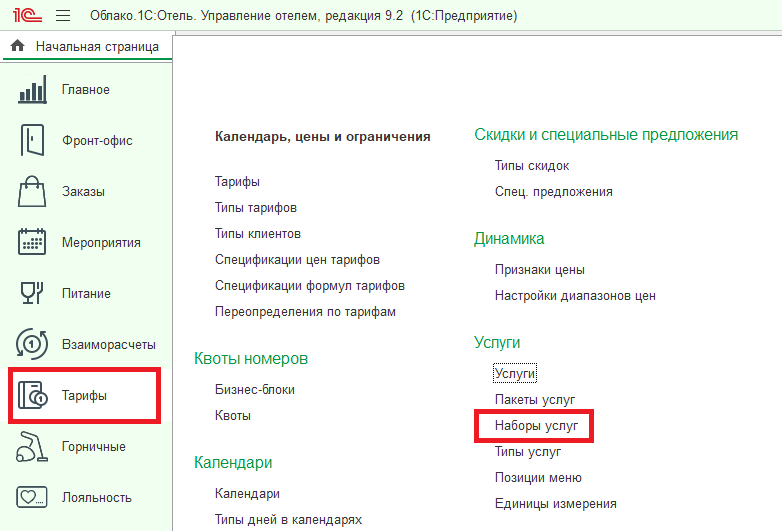Click the Календари group heading

233,463
